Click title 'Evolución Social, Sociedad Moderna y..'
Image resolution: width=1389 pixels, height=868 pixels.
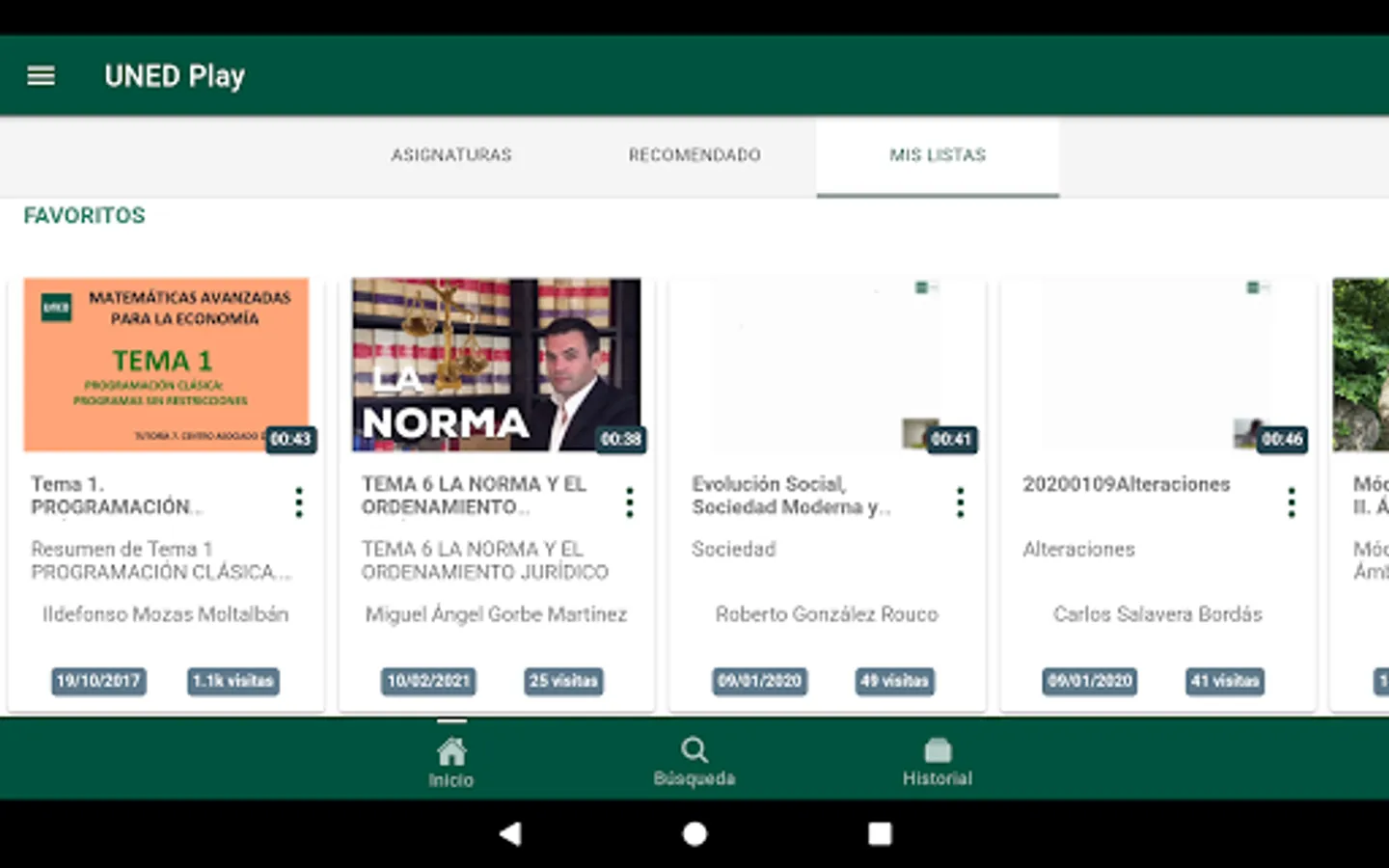point(791,496)
